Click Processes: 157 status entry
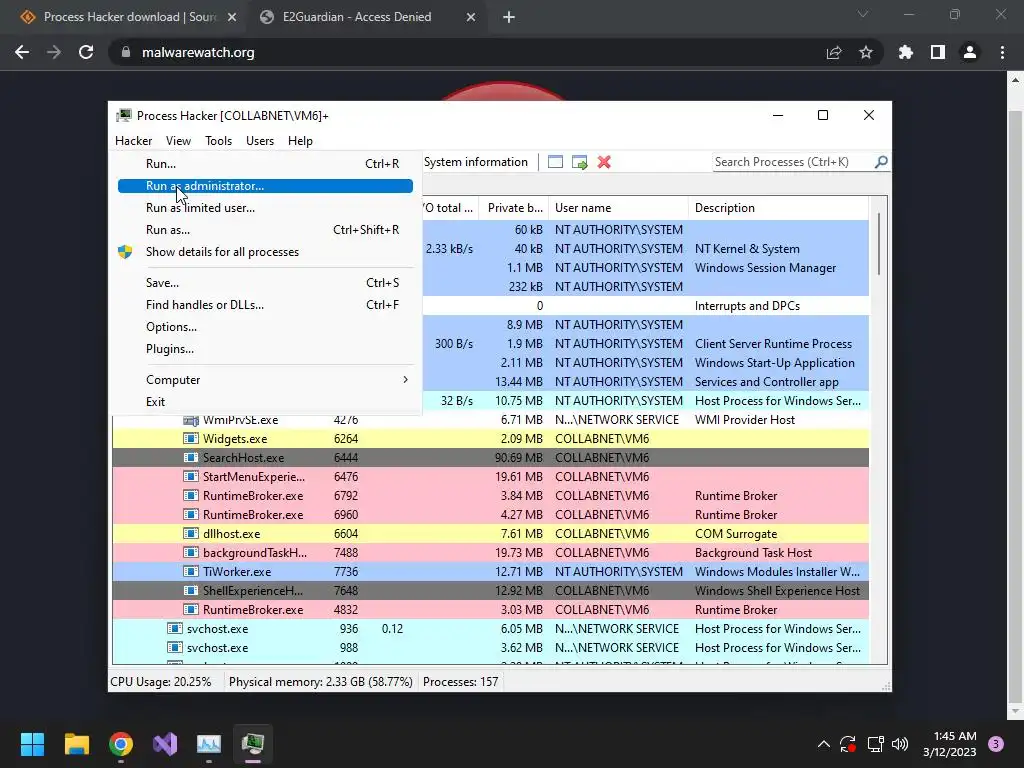This screenshot has height=768, width=1024. (460, 682)
